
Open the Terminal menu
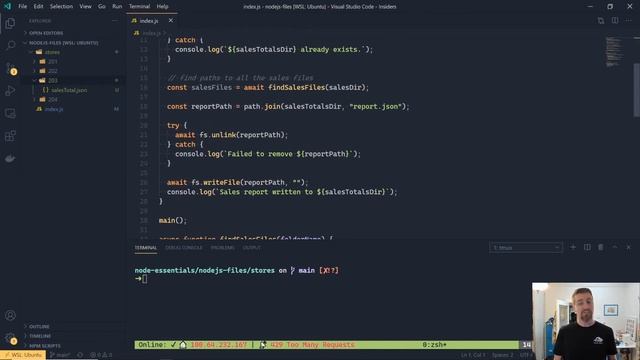coord(140,6)
